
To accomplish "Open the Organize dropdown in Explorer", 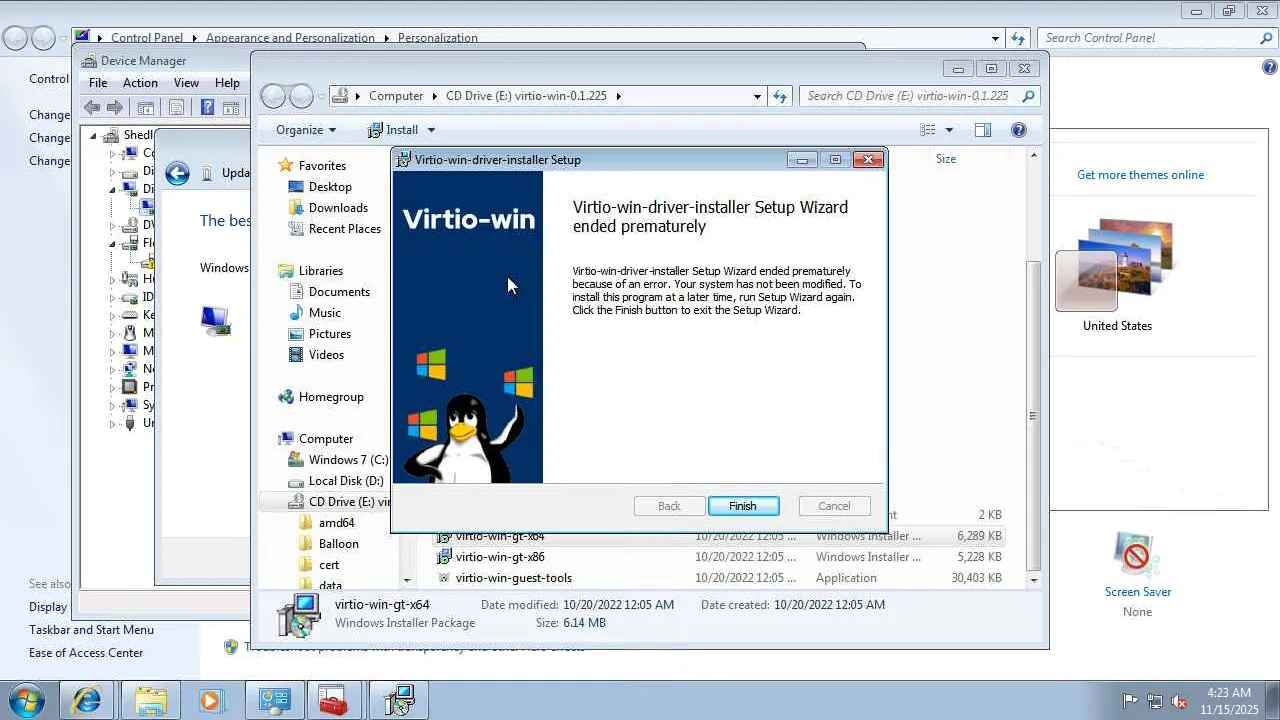I will coord(306,130).
